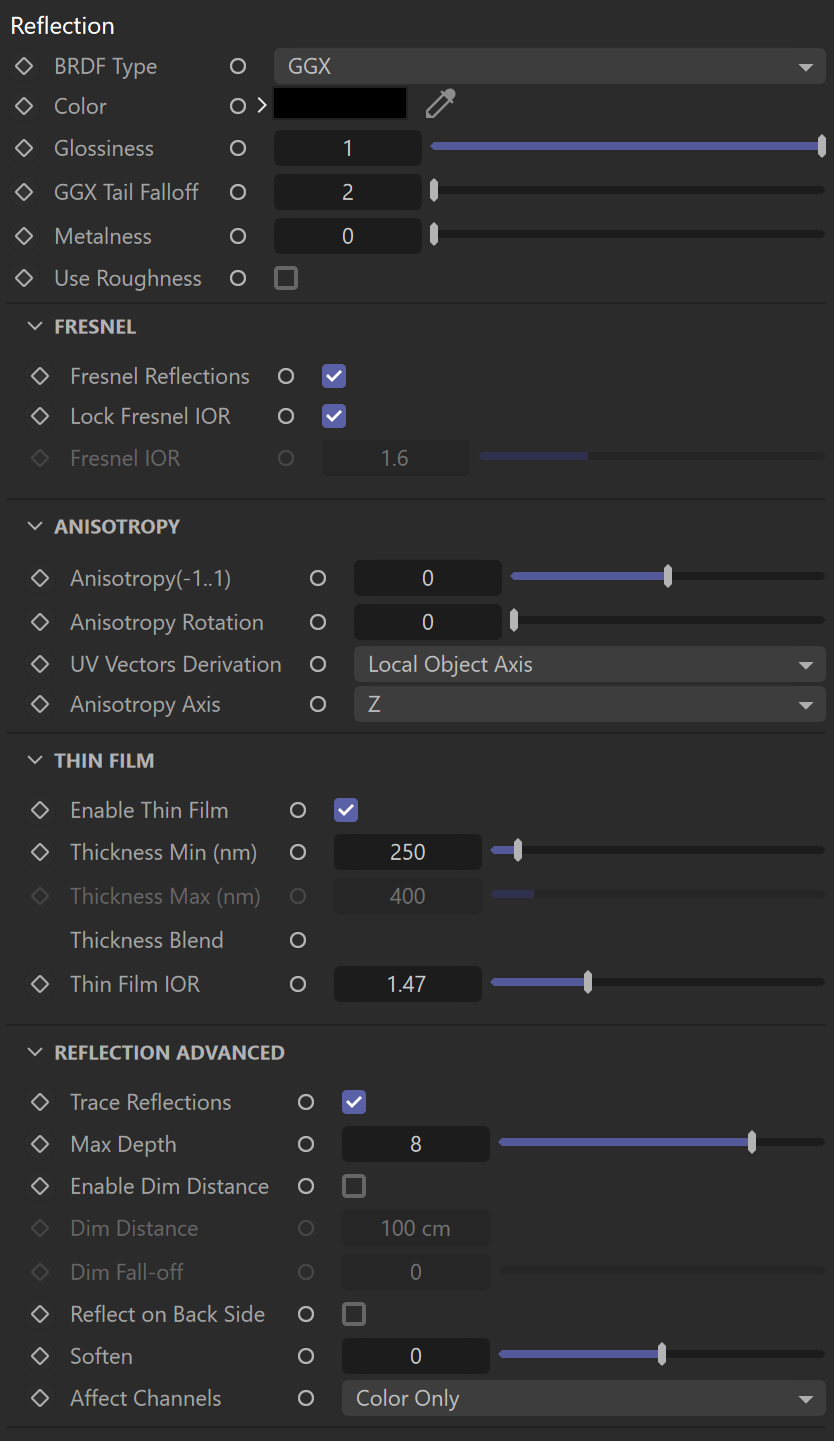Turn on Reflect on Back Side
834x1441 pixels.
(354, 1314)
